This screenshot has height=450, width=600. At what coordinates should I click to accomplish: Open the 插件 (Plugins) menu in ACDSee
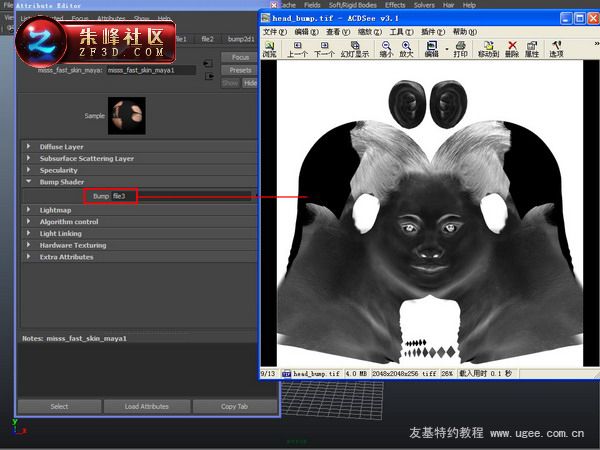click(x=433, y=32)
